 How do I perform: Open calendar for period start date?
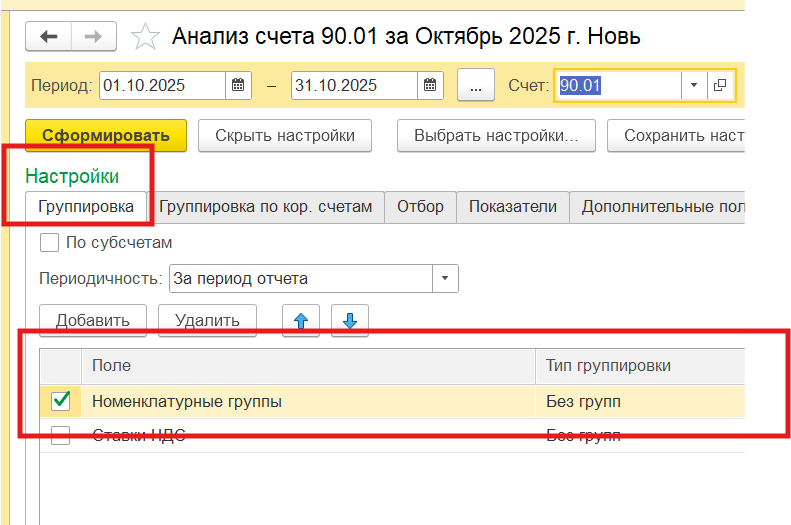238,85
